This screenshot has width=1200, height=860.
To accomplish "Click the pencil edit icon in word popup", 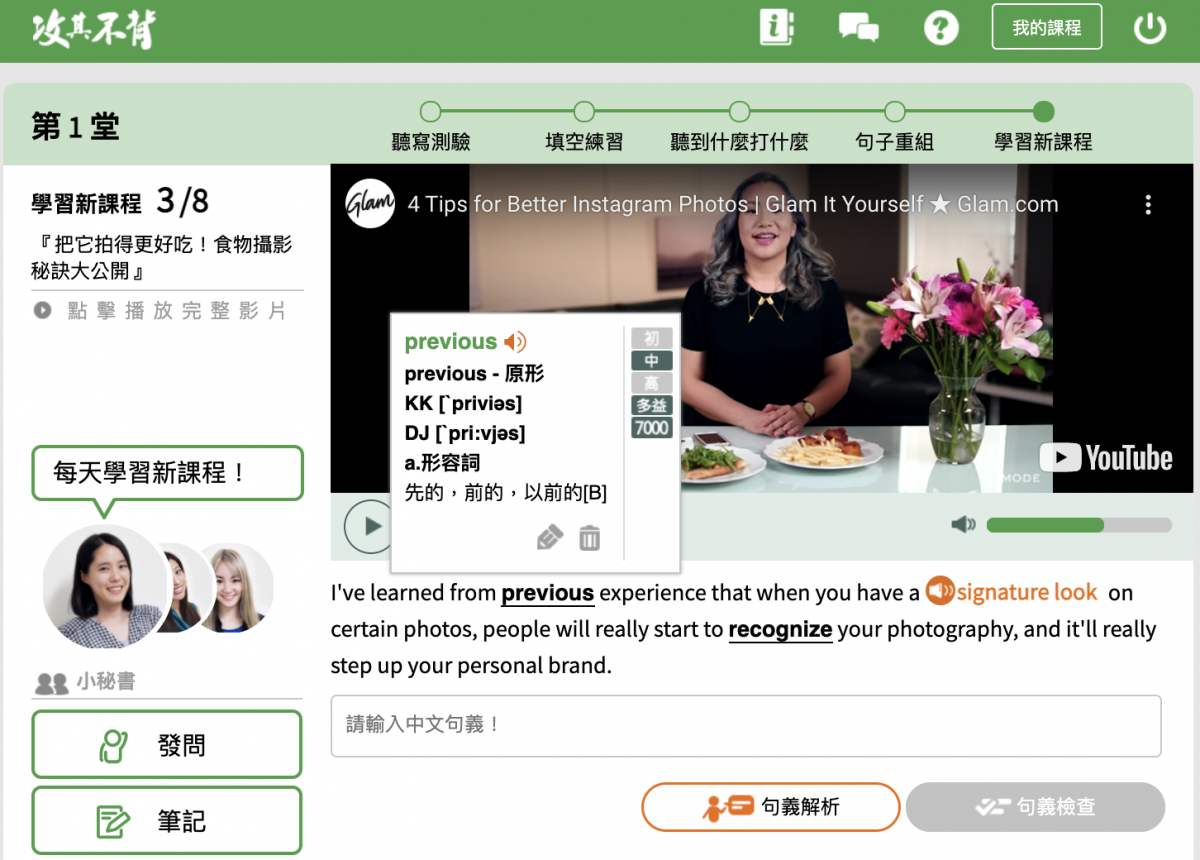I will click(550, 538).
